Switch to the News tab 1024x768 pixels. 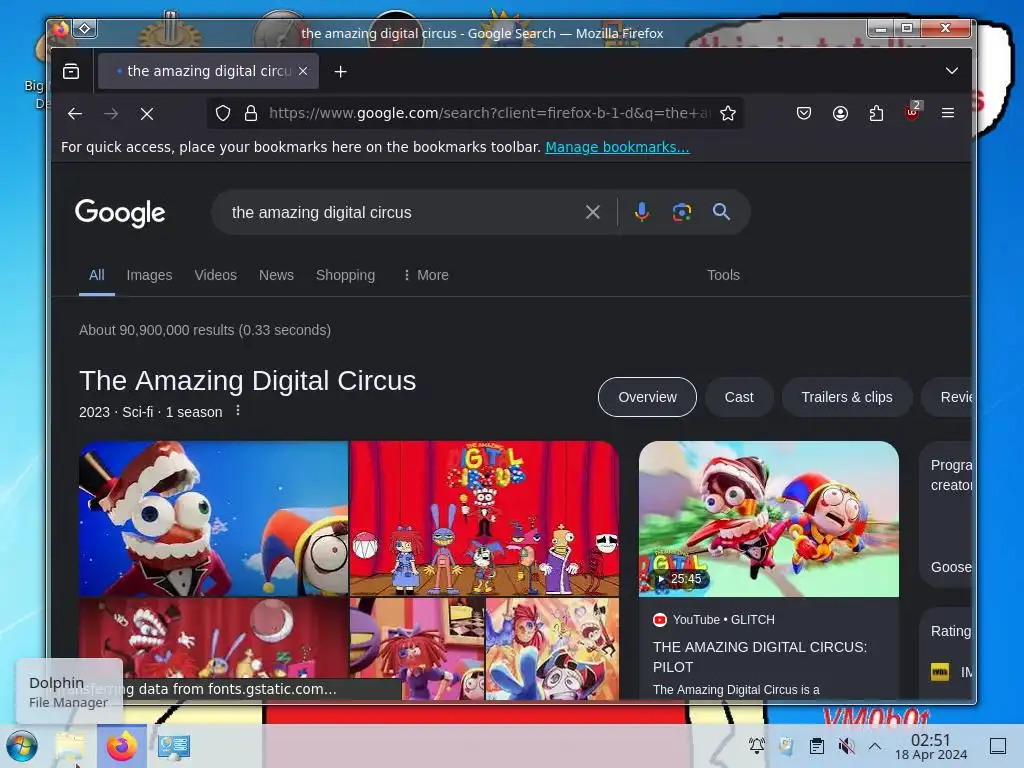tap(276, 275)
